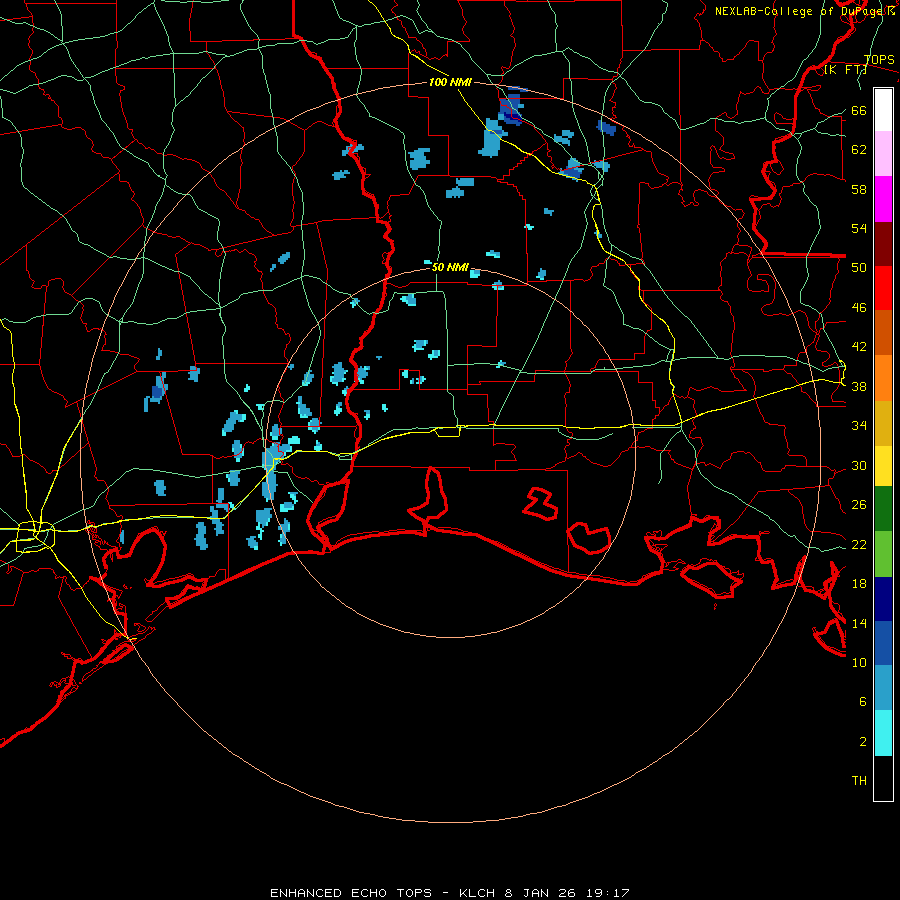Click the legend value '14'
This screenshot has width=900, height=900.
[859, 623]
